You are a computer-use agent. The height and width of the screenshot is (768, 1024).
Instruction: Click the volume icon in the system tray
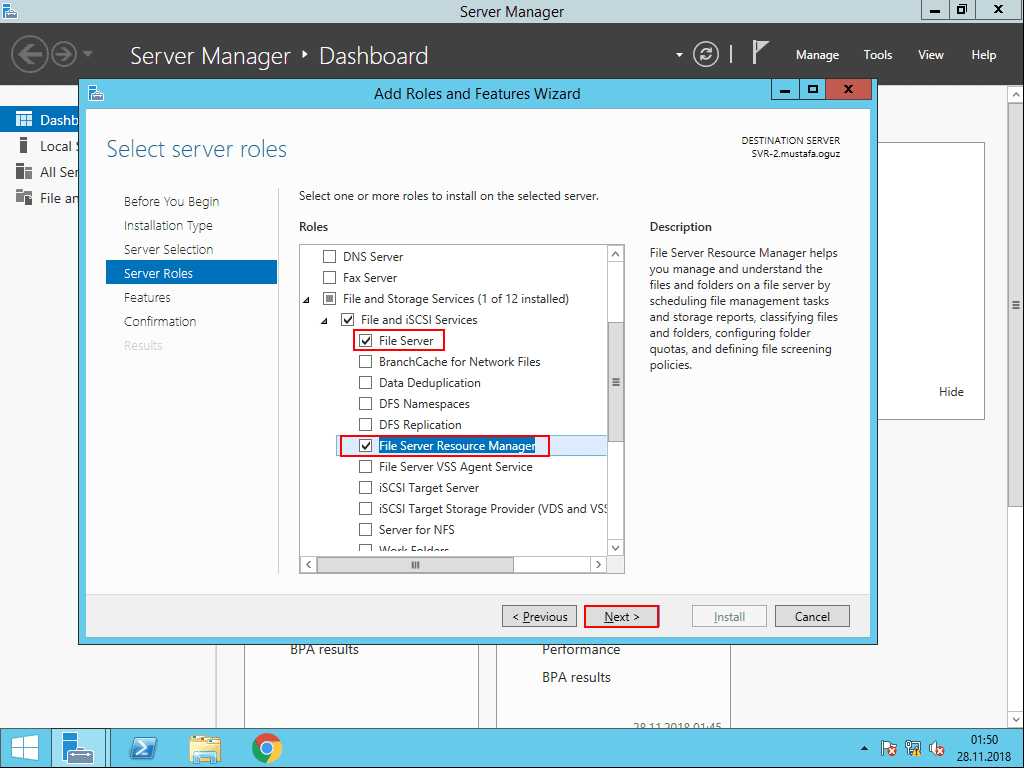coord(937,748)
